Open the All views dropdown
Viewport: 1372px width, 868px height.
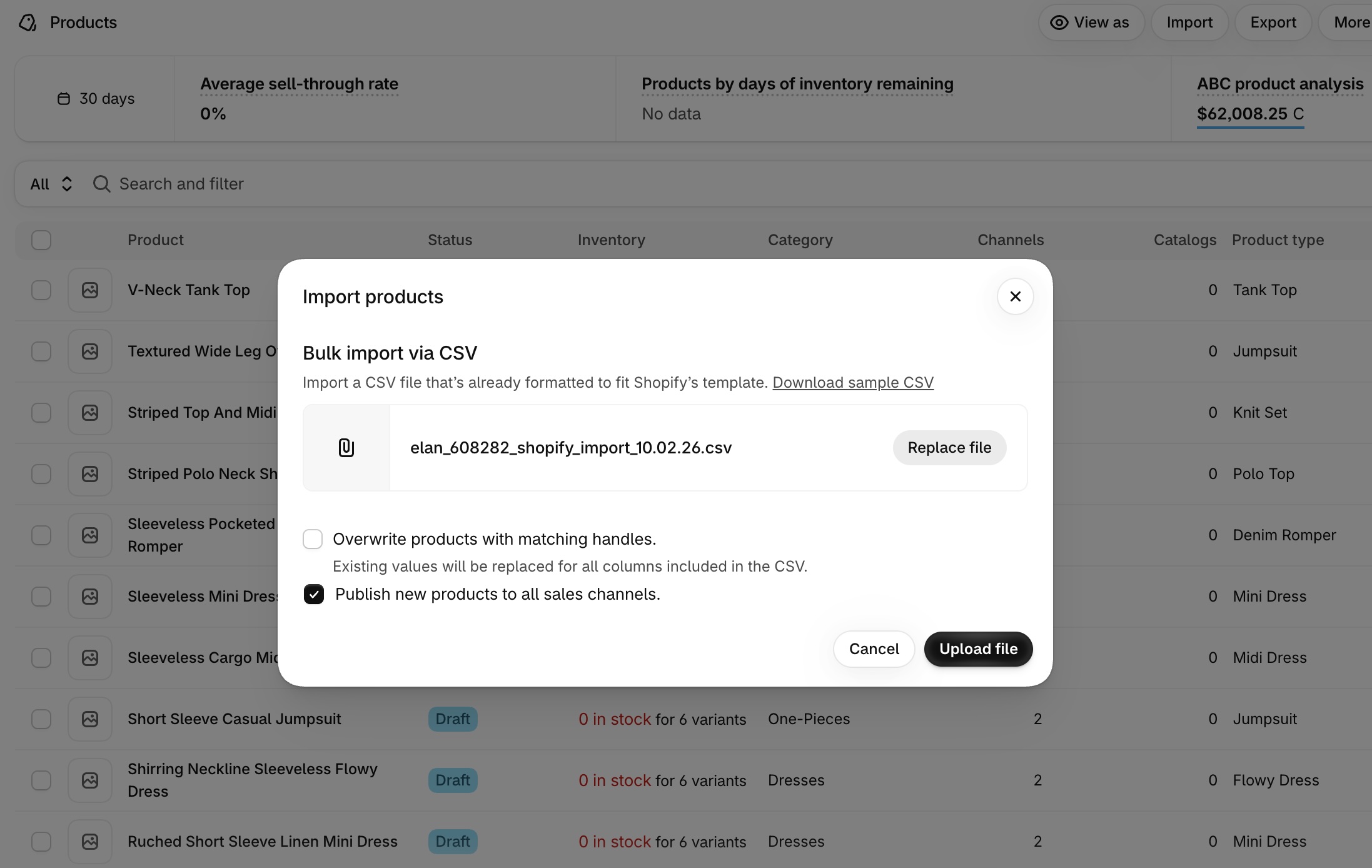pyautogui.click(x=51, y=184)
